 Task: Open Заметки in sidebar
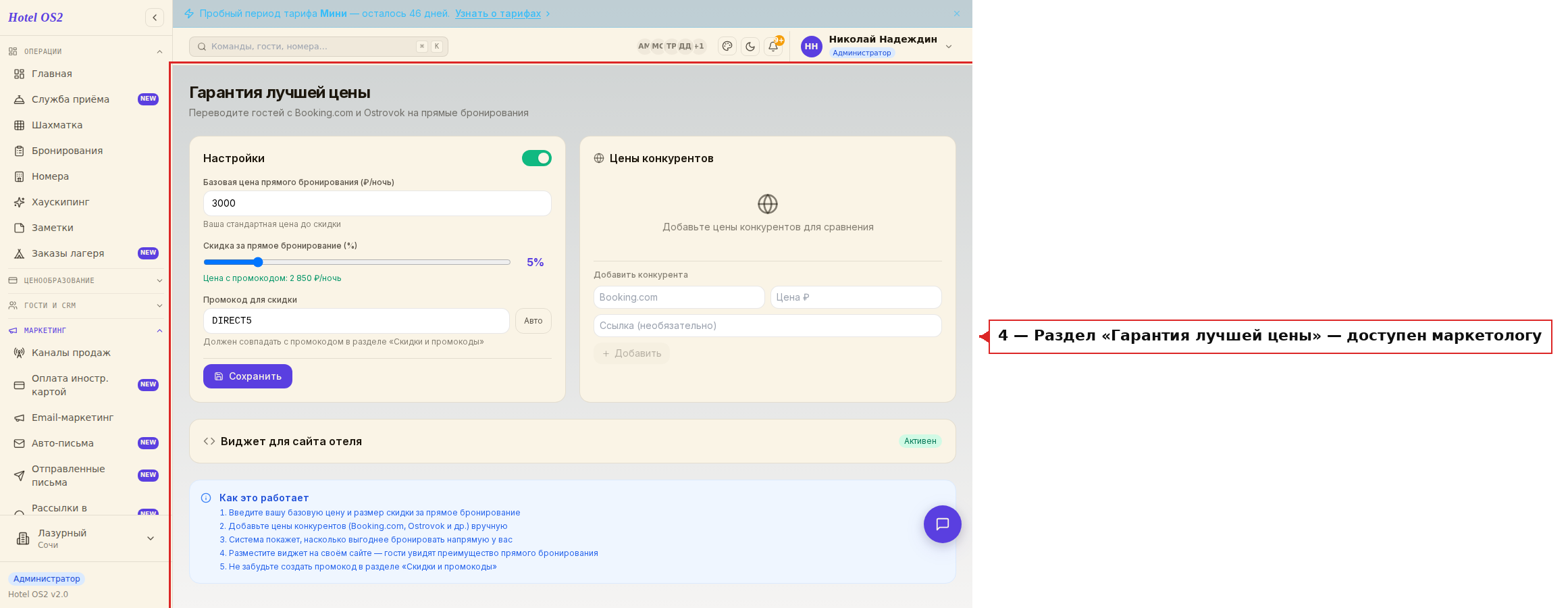(x=86, y=228)
